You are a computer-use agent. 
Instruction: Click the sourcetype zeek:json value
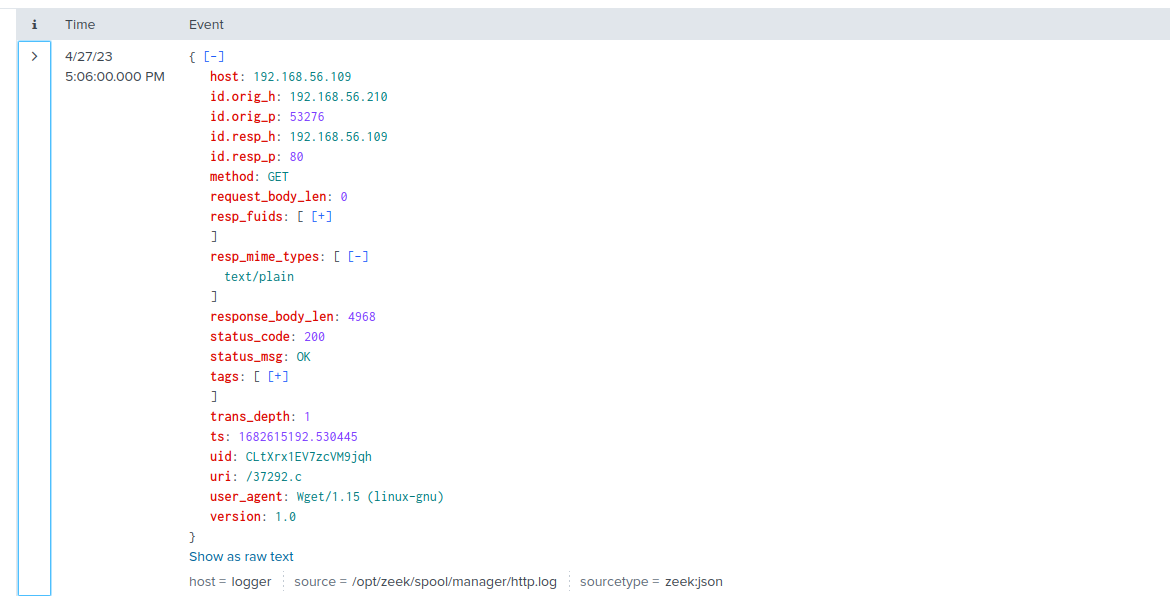697,581
